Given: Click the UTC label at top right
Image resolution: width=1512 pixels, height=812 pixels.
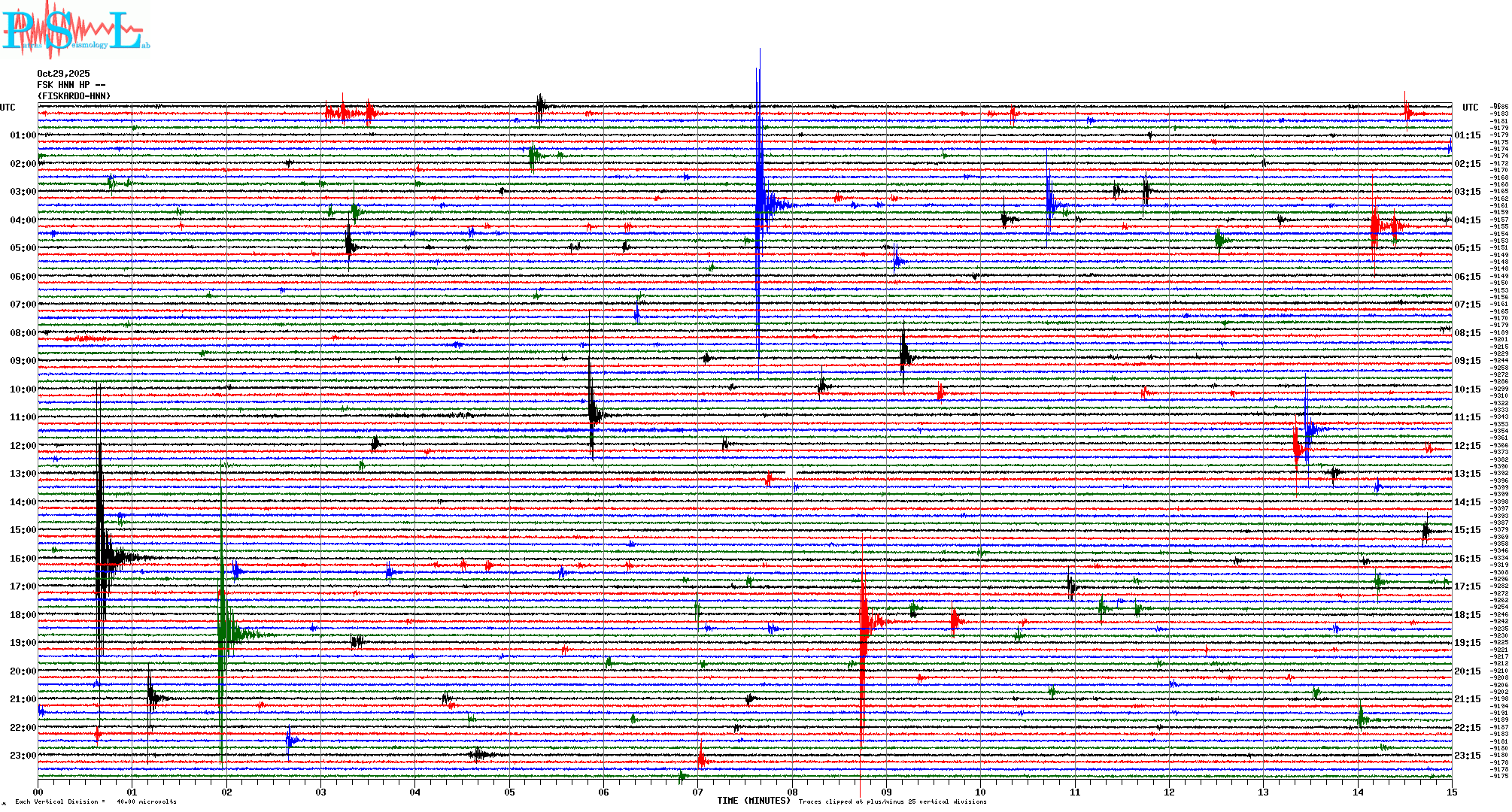Looking at the screenshot, I should pos(1470,108).
